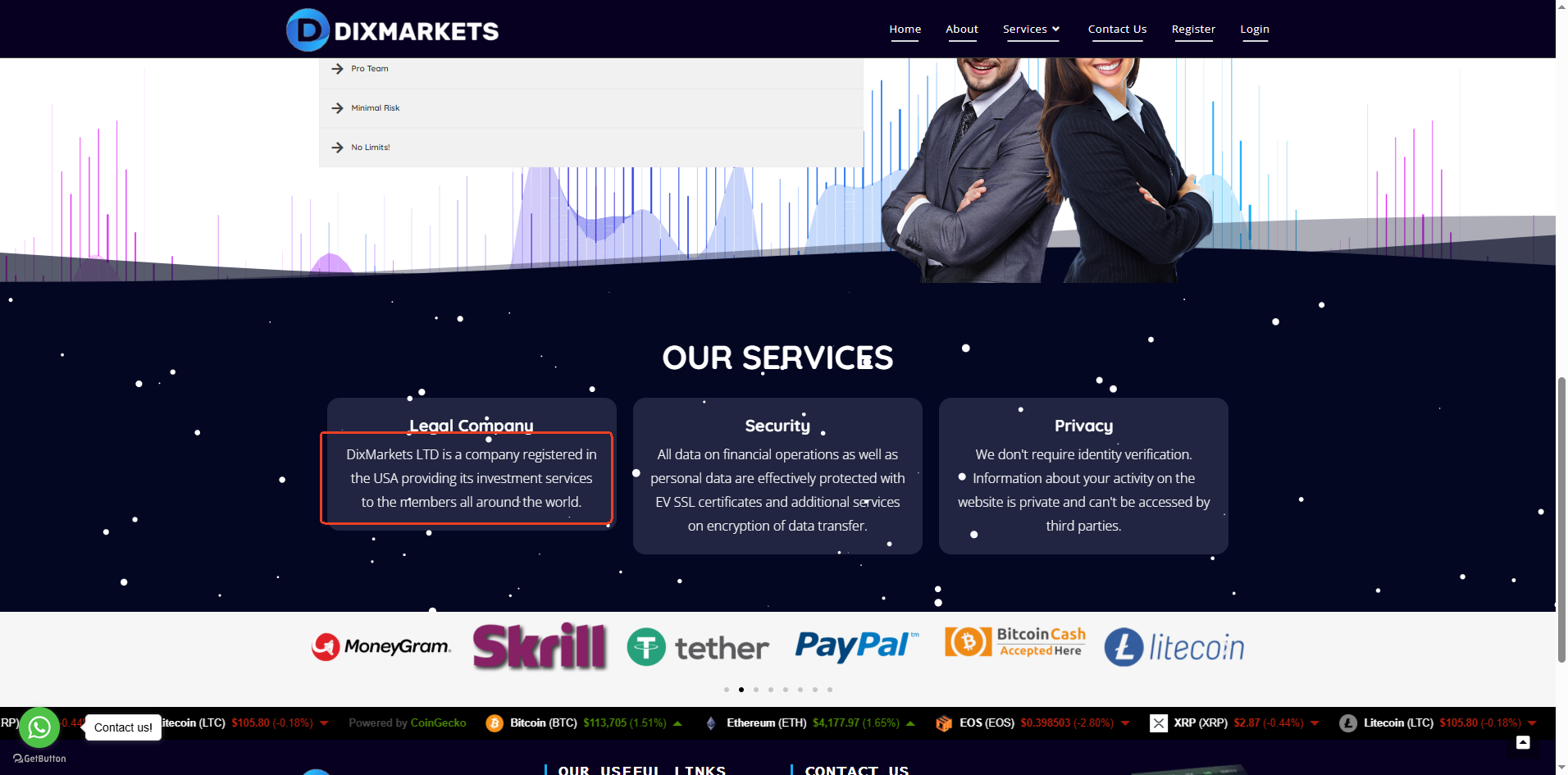Image resolution: width=1568 pixels, height=775 pixels.
Task: Click the scroll-to-top arrow icon
Action: coord(1523,742)
